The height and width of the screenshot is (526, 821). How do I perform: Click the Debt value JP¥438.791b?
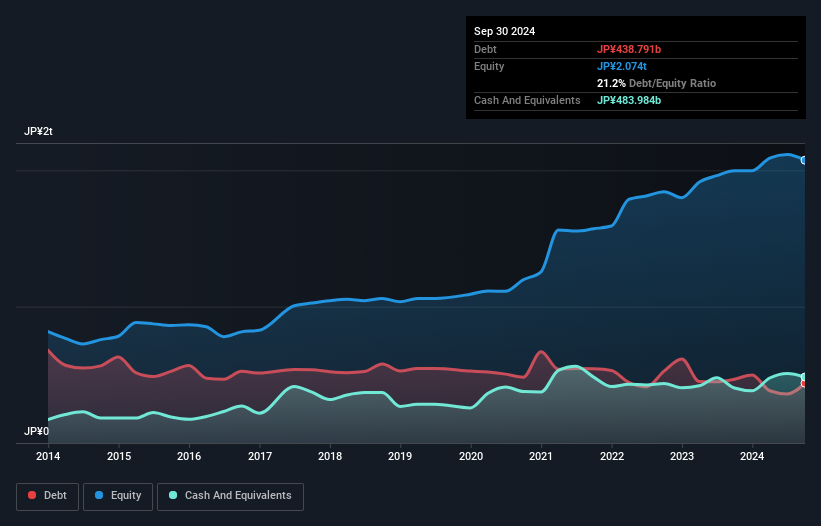coord(629,49)
